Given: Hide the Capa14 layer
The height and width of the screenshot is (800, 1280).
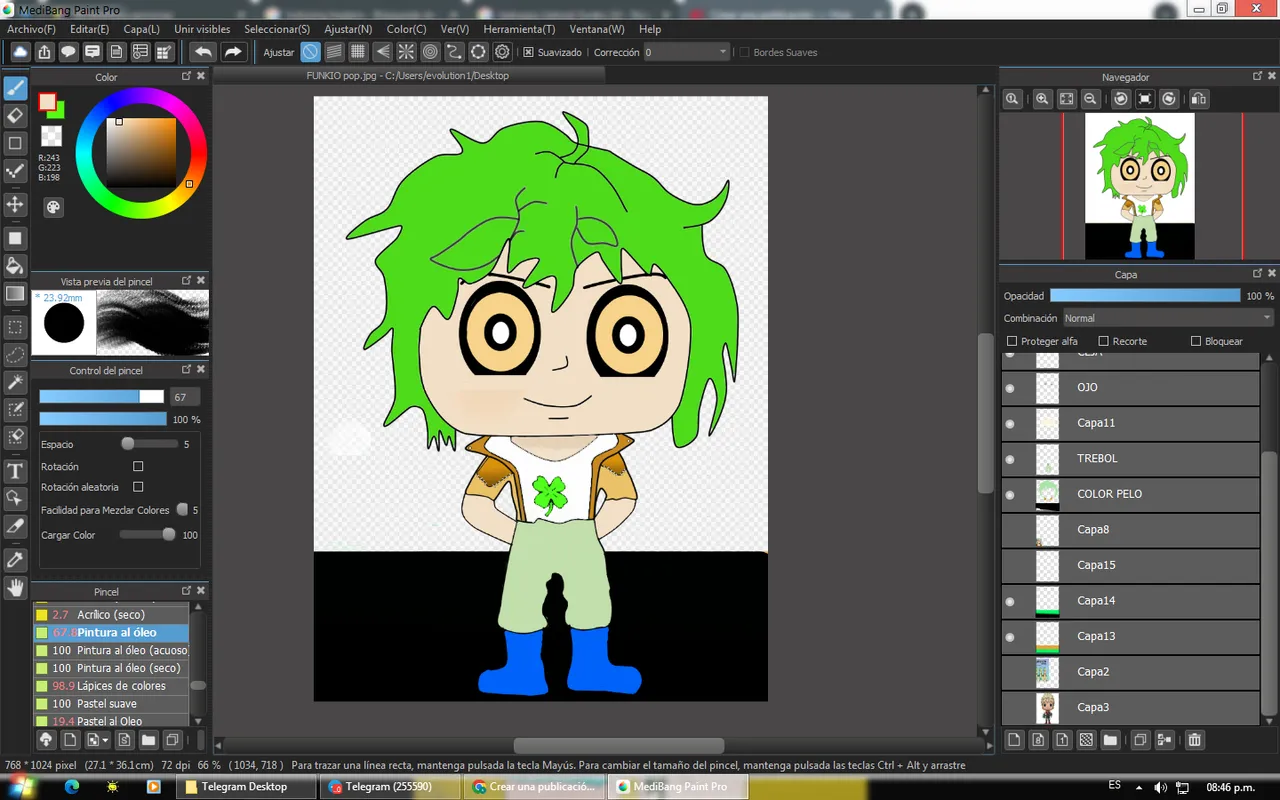Looking at the screenshot, I should coord(1009,602).
